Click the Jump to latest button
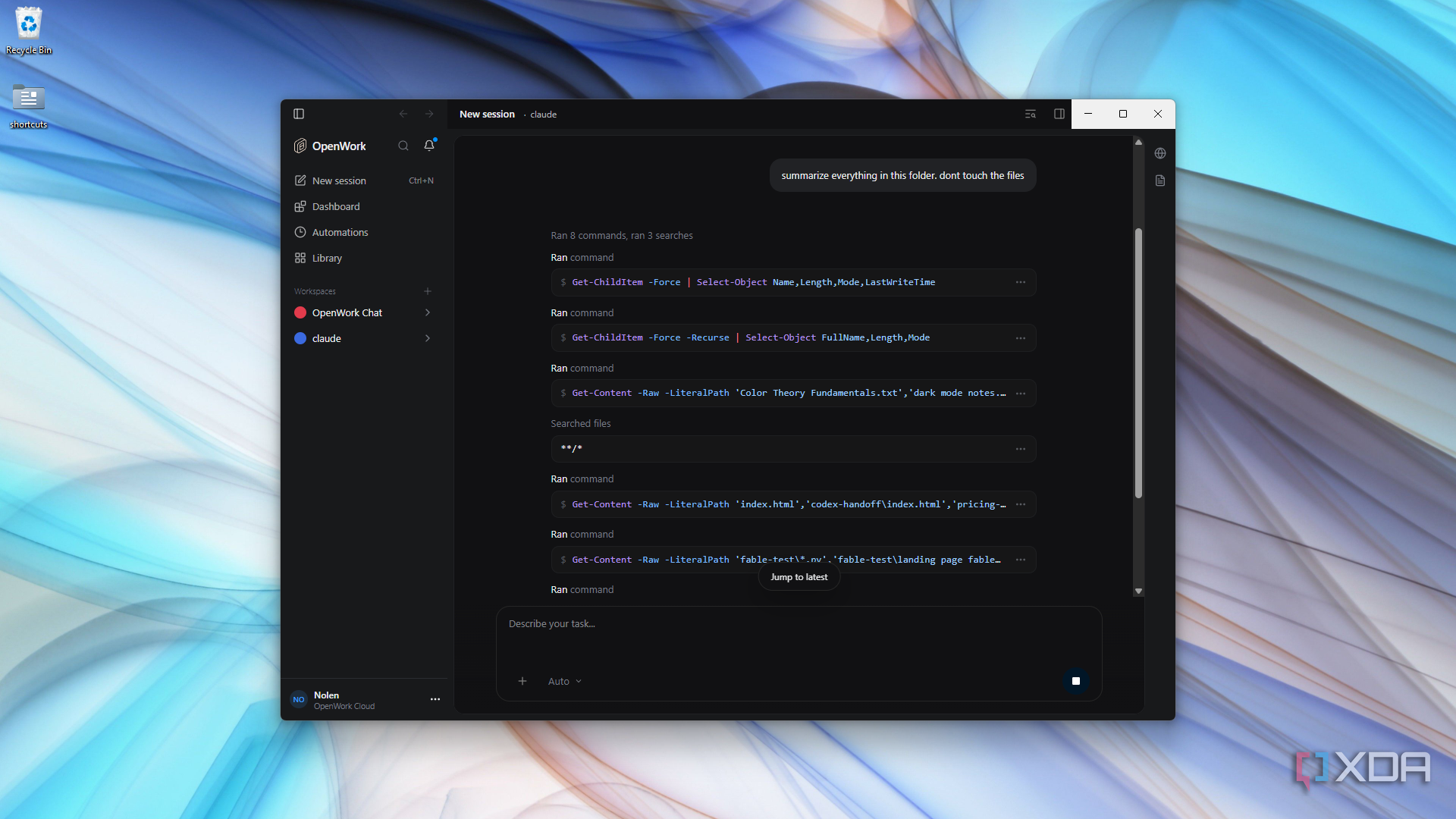The width and height of the screenshot is (1456, 819). [x=799, y=577]
